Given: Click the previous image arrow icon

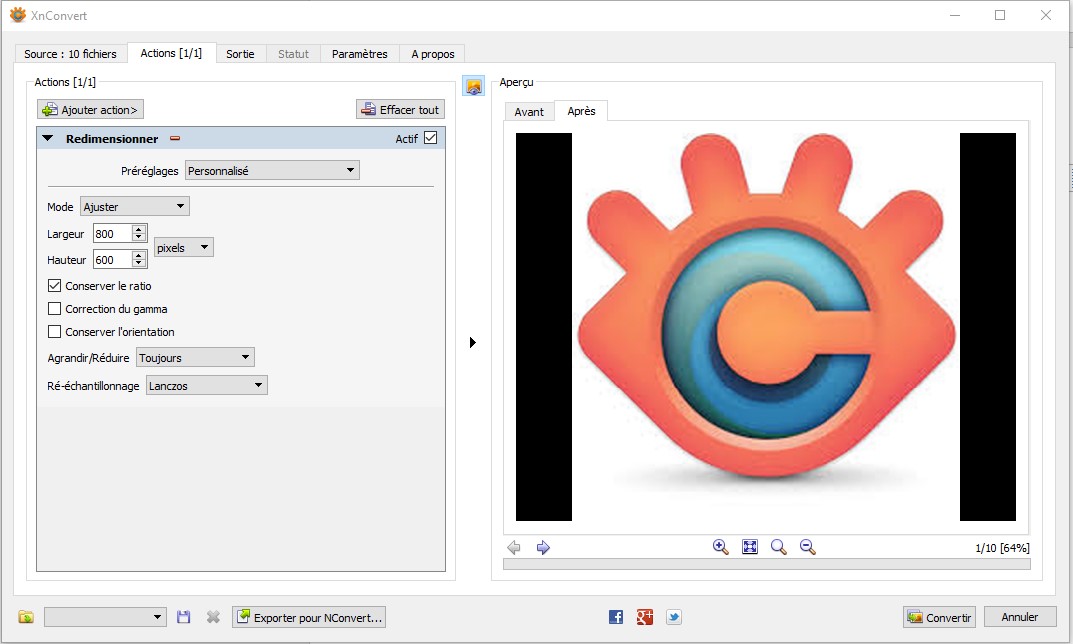Looking at the screenshot, I should 514,547.
